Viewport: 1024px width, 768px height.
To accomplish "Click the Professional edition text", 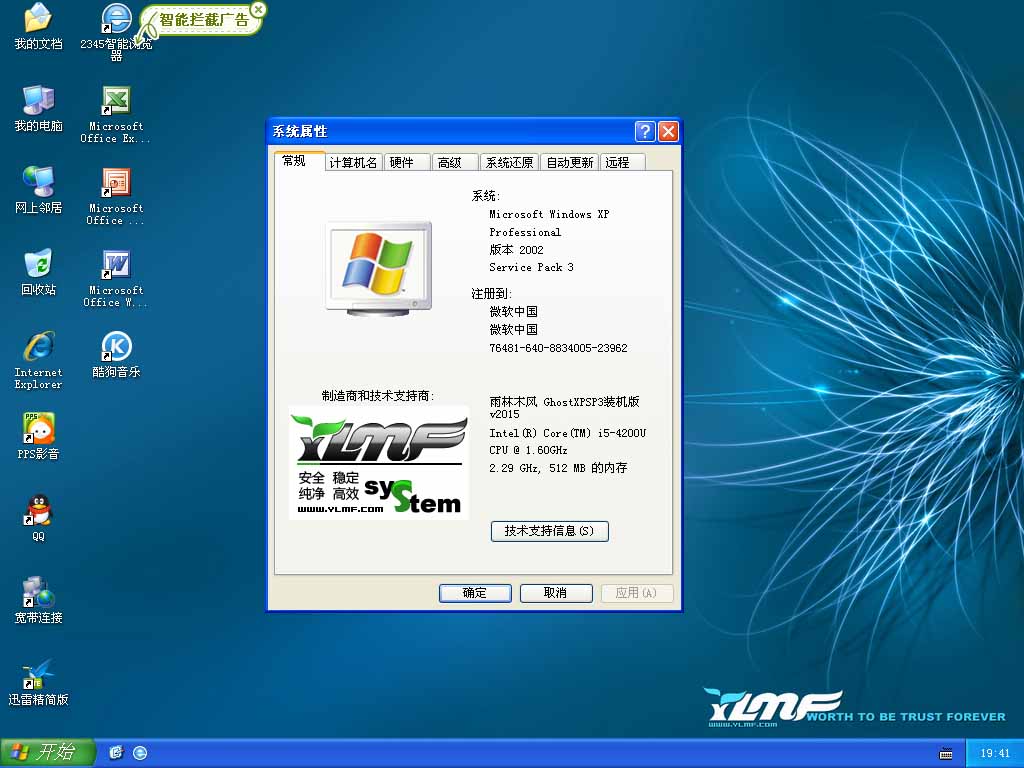I will pyautogui.click(x=525, y=232).
